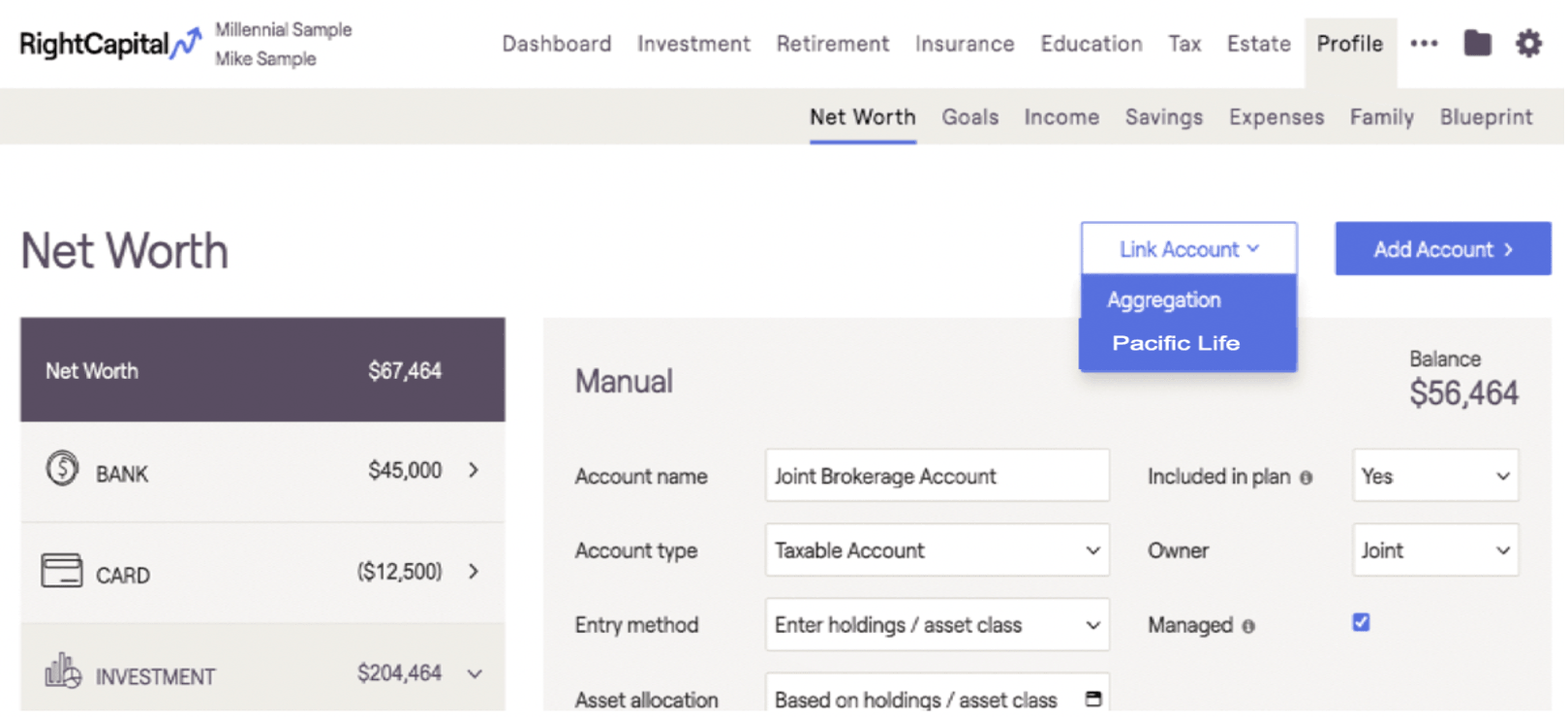Click the RightCapital logo icon
Viewport: 1568px width, 719px height.
coord(185,43)
